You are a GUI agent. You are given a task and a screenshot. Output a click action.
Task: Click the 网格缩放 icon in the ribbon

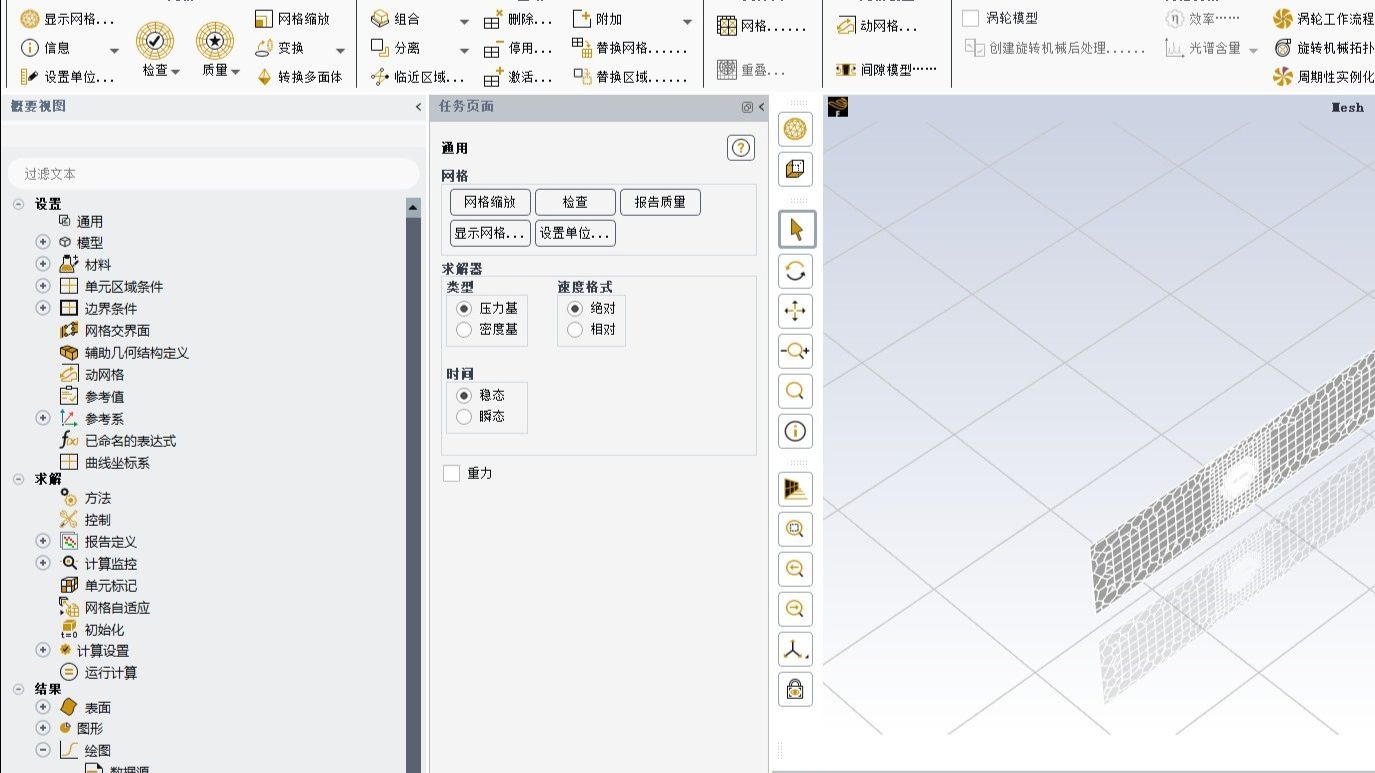coord(264,19)
